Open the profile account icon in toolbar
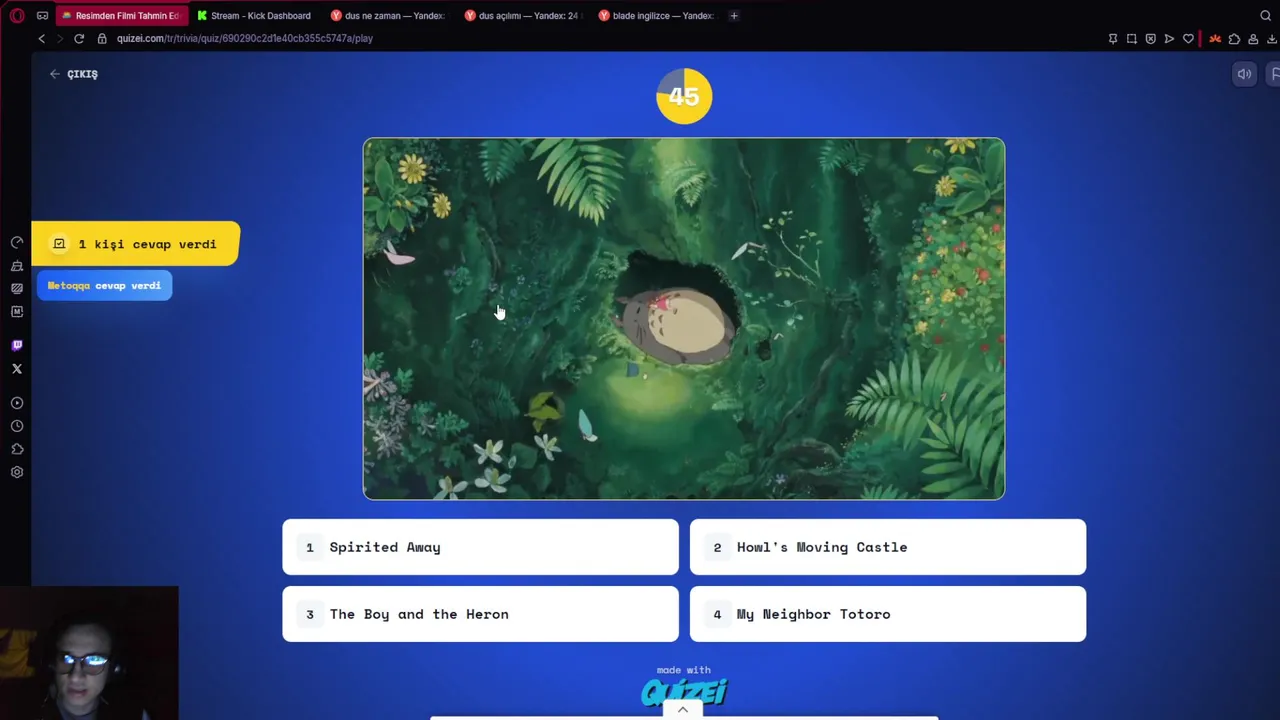1280x720 pixels. tap(1253, 39)
